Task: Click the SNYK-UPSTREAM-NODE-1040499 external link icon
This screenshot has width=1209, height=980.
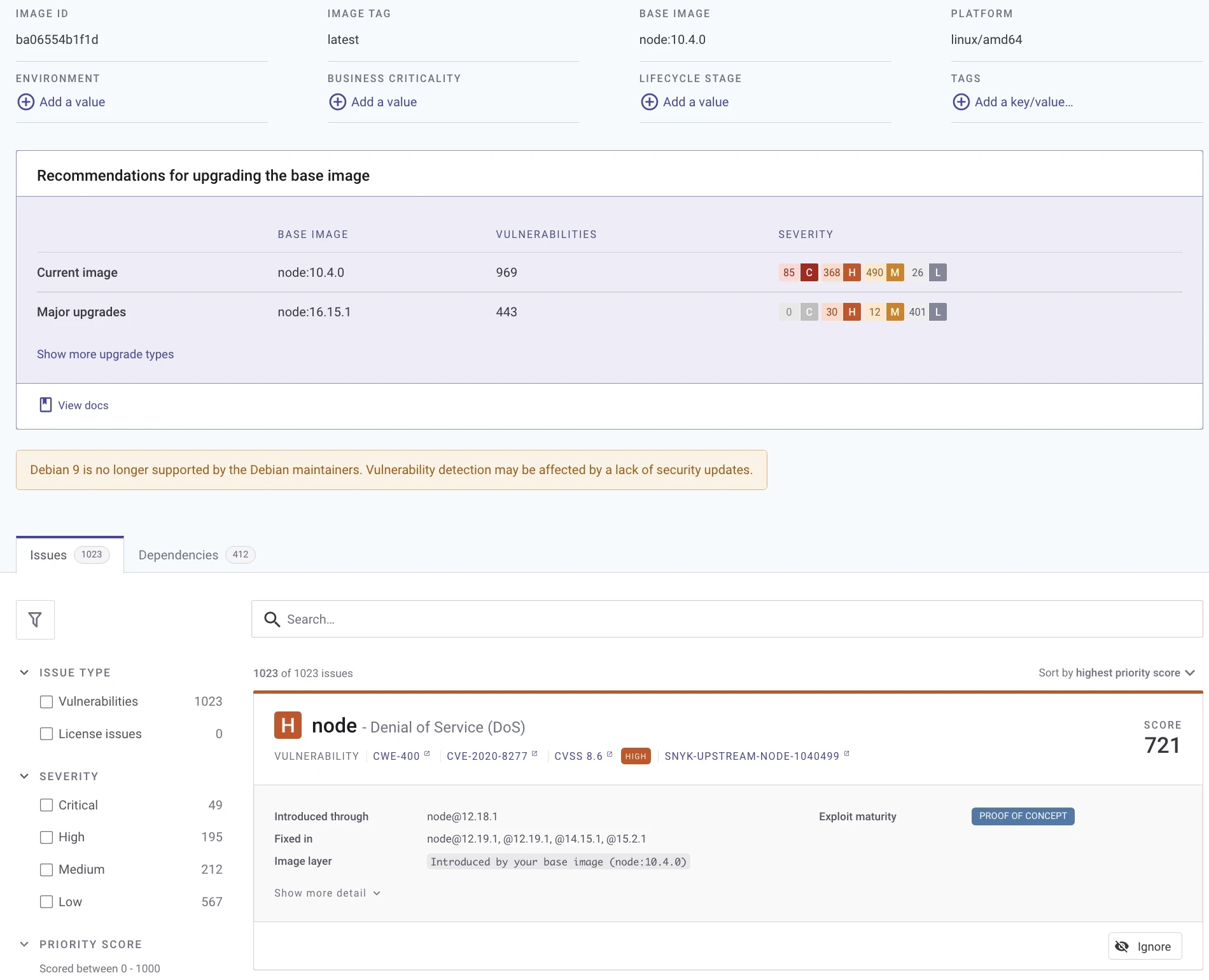Action: point(846,753)
